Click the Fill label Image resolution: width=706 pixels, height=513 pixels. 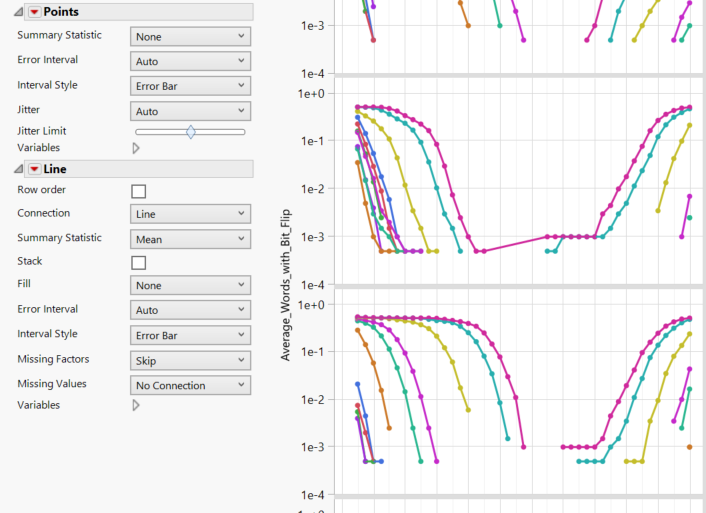pos(24,284)
